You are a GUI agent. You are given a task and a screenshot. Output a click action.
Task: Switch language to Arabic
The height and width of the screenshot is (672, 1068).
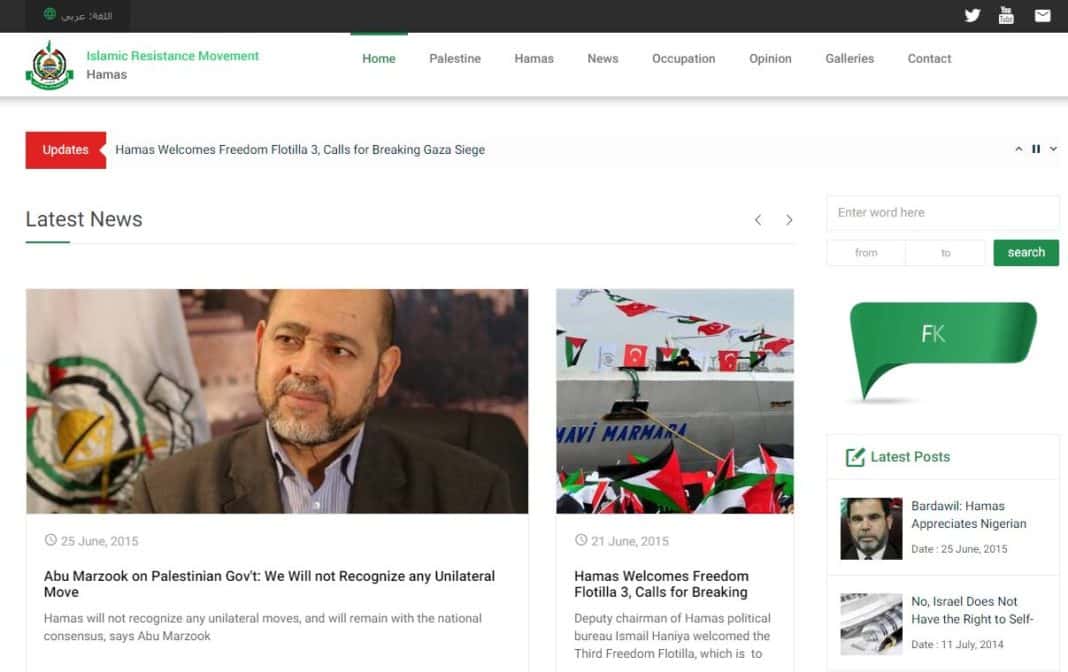[87, 16]
